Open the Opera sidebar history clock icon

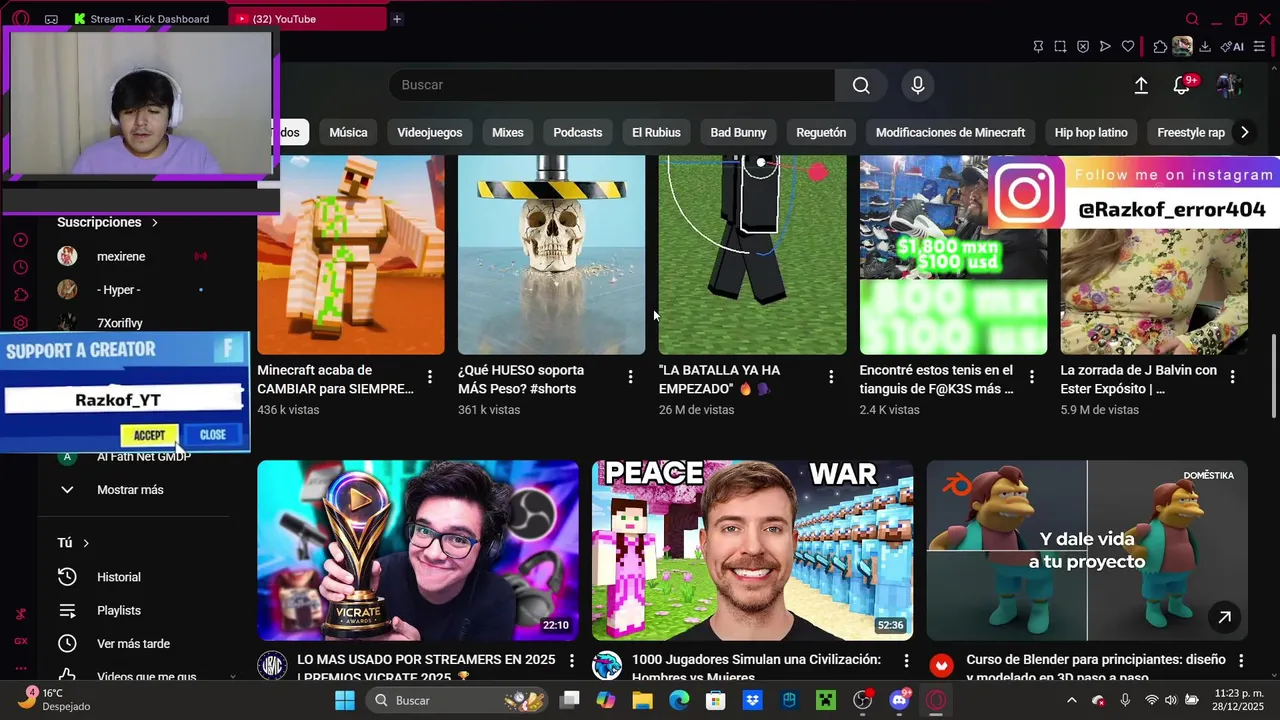coord(21,267)
